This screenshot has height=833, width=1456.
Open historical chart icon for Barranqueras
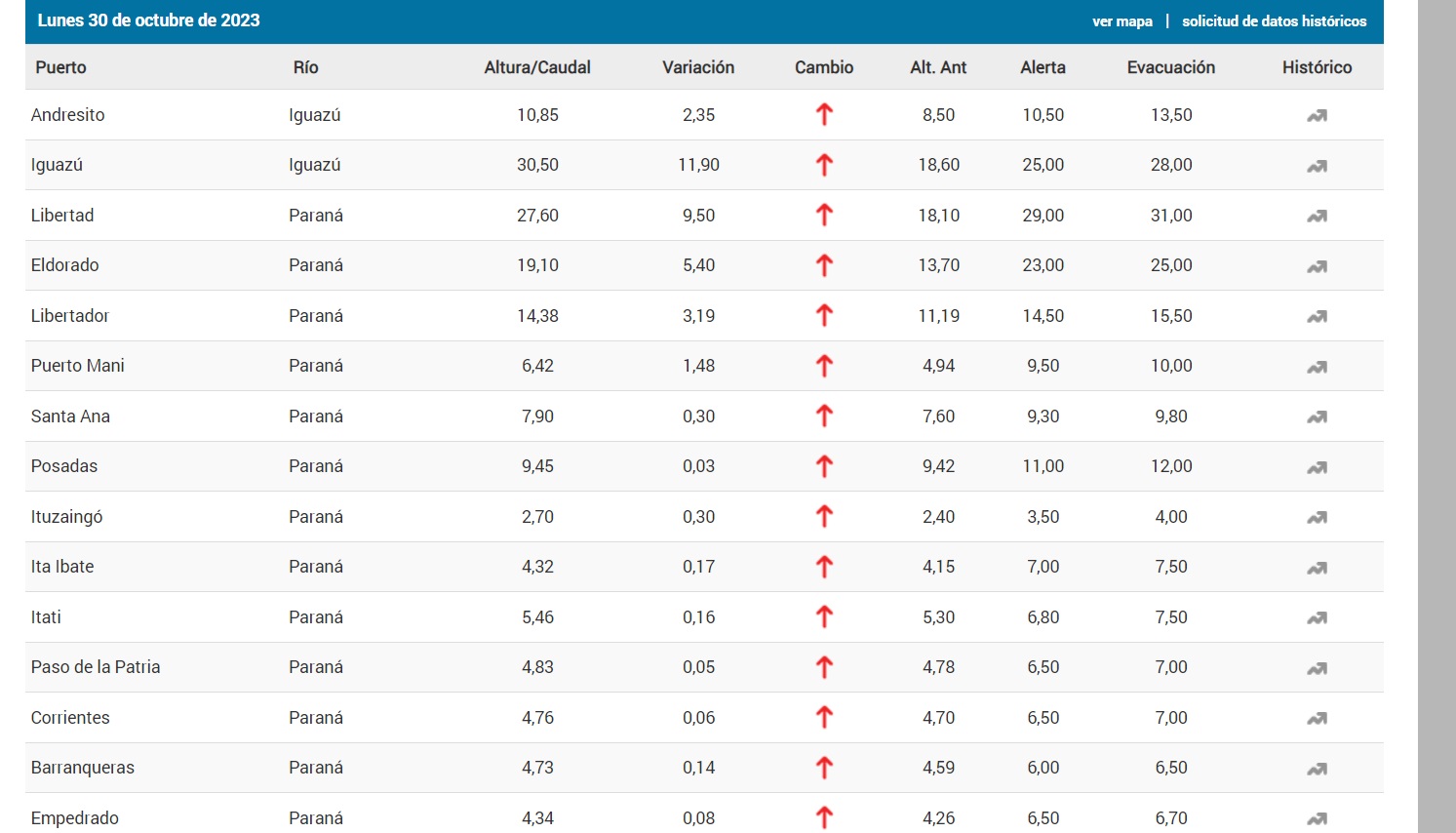tap(1317, 769)
